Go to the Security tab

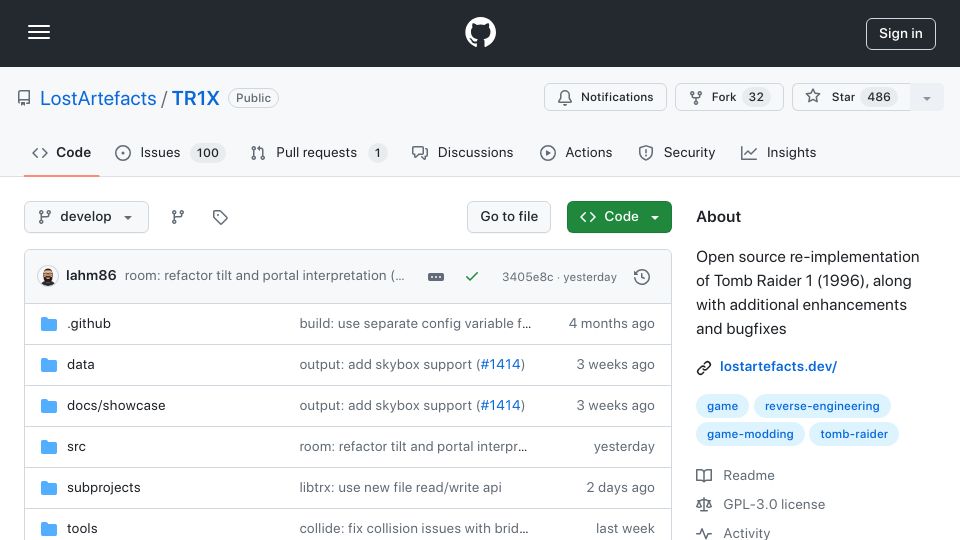tap(677, 152)
